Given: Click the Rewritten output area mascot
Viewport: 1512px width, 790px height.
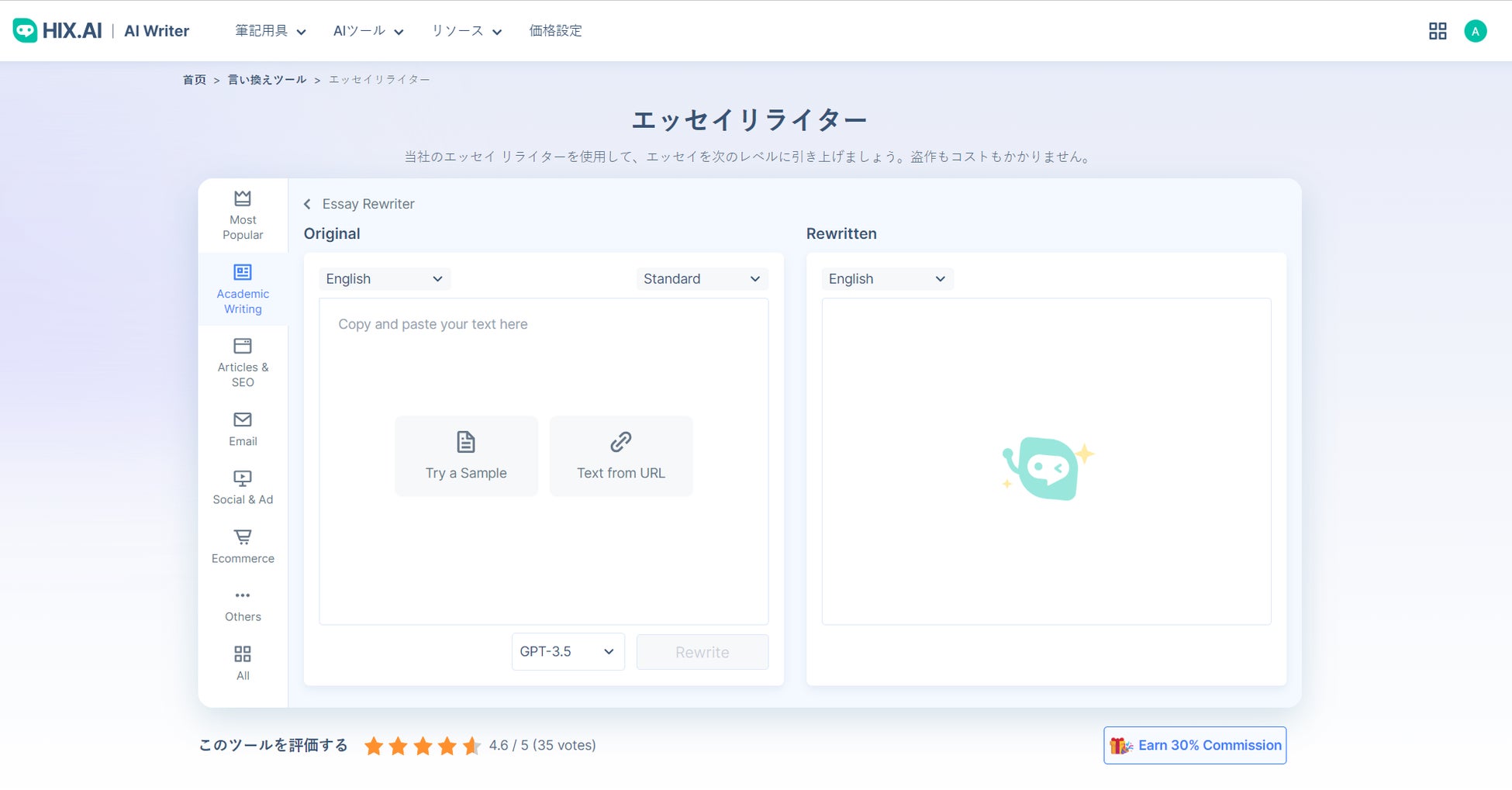Looking at the screenshot, I should pos(1048,467).
